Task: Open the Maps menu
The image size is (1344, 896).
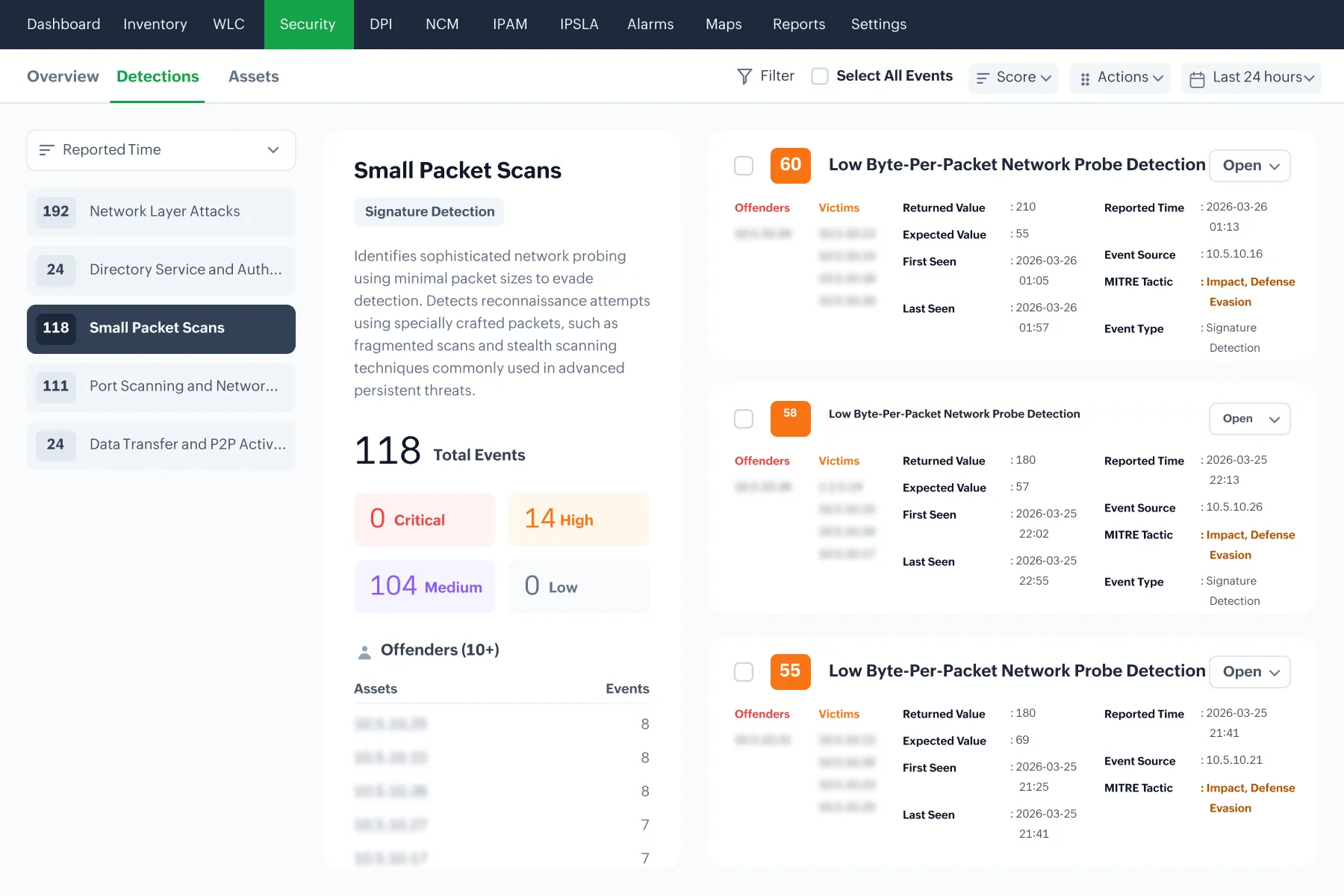Action: coord(724,25)
